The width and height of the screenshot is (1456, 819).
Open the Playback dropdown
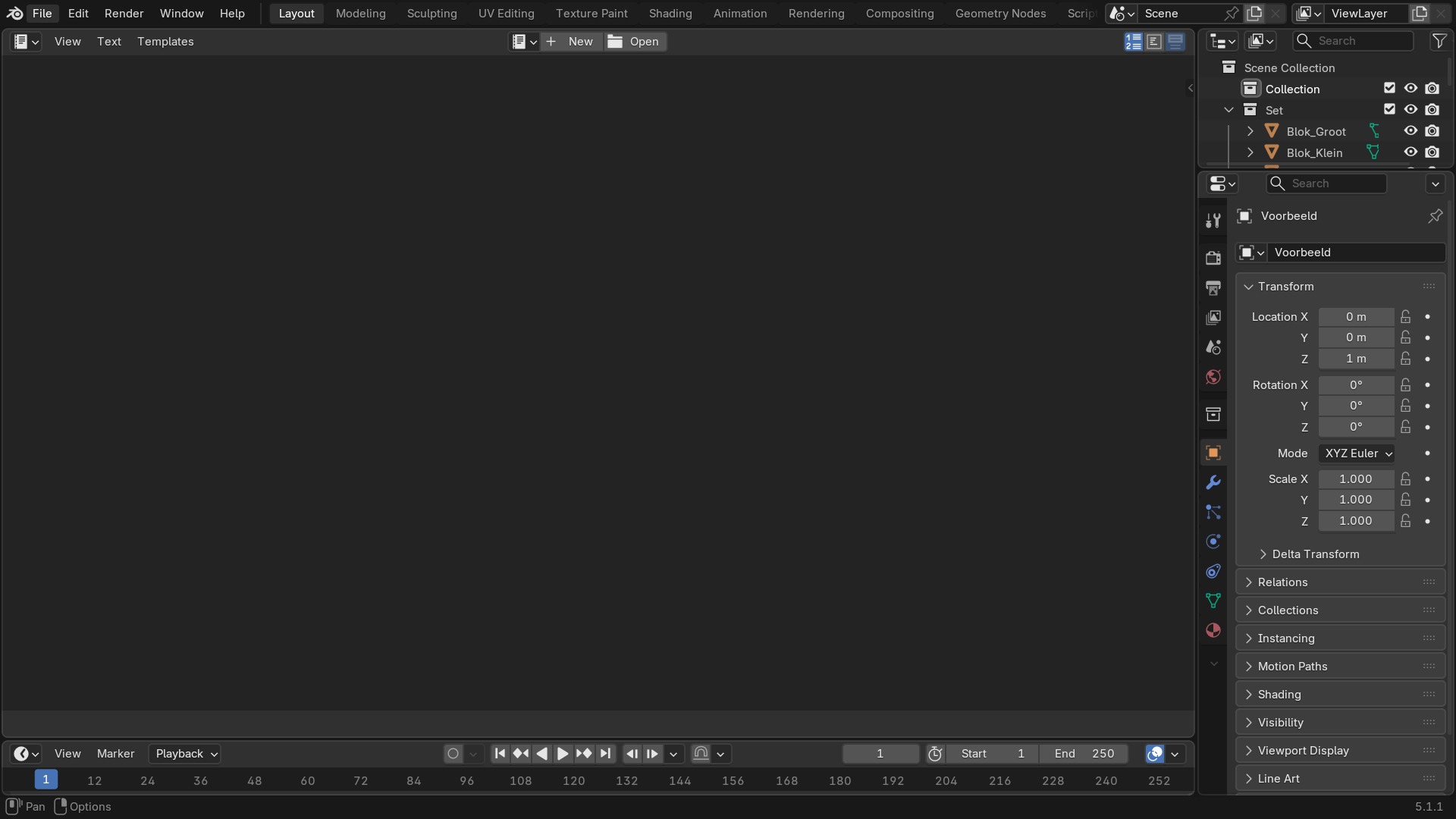pyautogui.click(x=185, y=754)
